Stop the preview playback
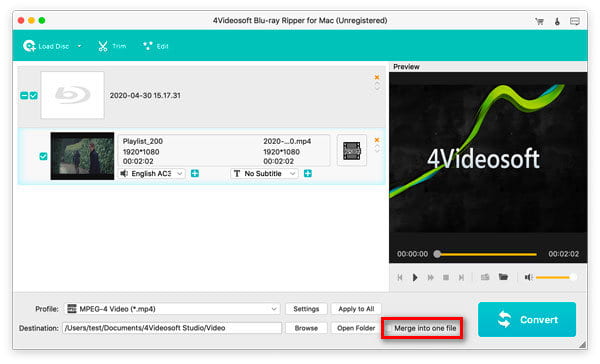600x364 pixels. point(446,277)
